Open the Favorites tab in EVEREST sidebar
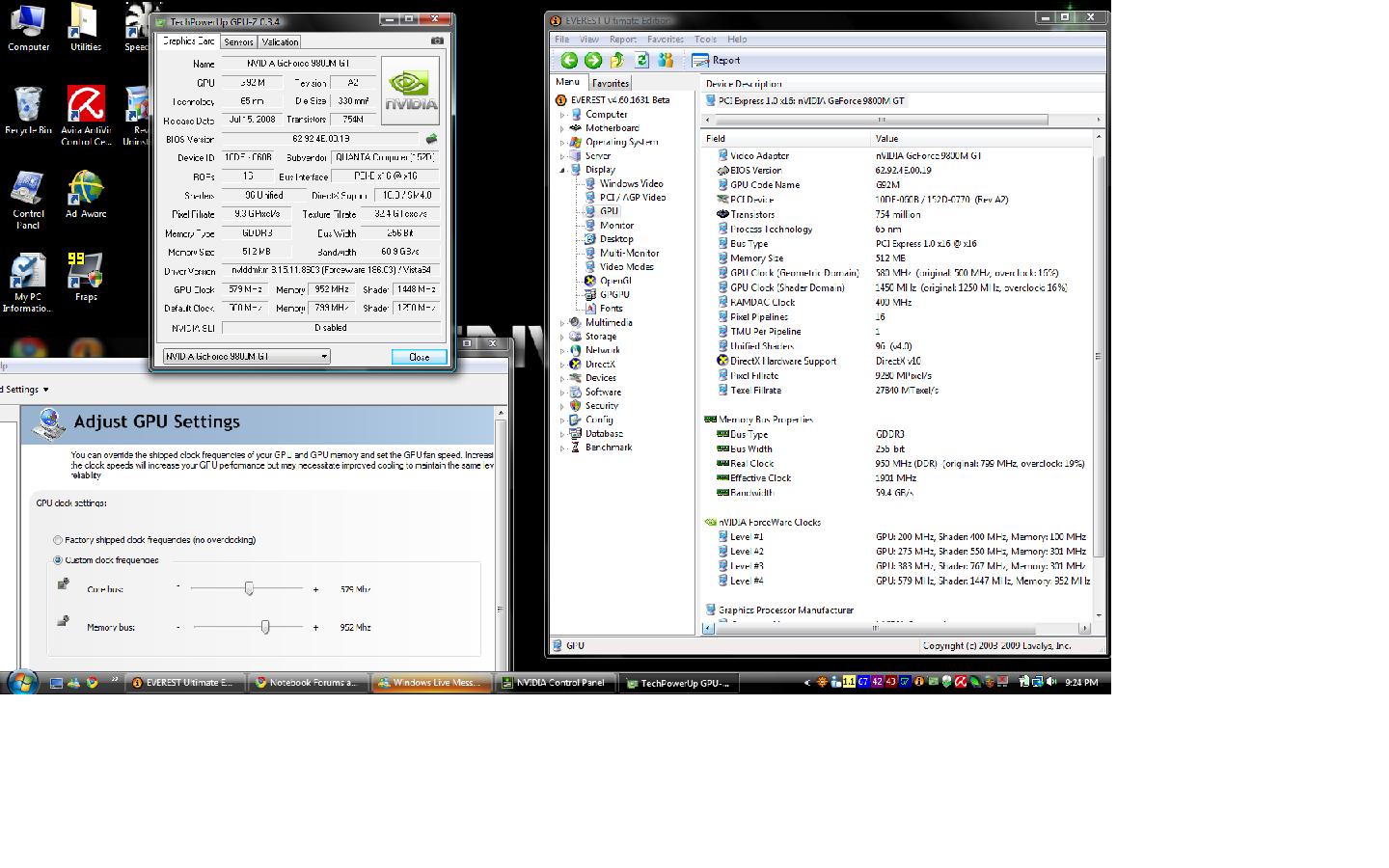The image size is (1389, 868). [x=611, y=84]
